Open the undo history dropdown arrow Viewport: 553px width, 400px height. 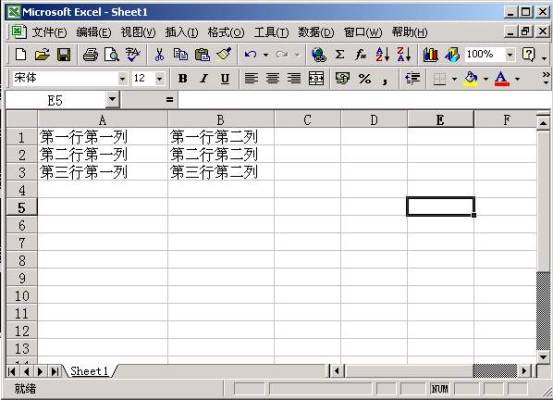pyautogui.click(x=266, y=55)
